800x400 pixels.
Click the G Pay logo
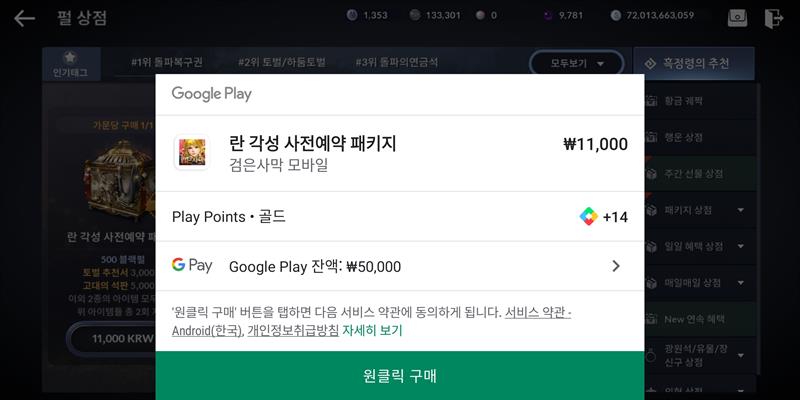pyautogui.click(x=192, y=265)
